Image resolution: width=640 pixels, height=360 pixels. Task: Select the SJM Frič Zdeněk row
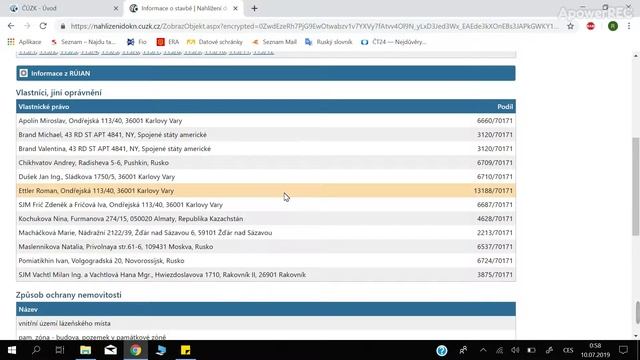tap(266, 204)
